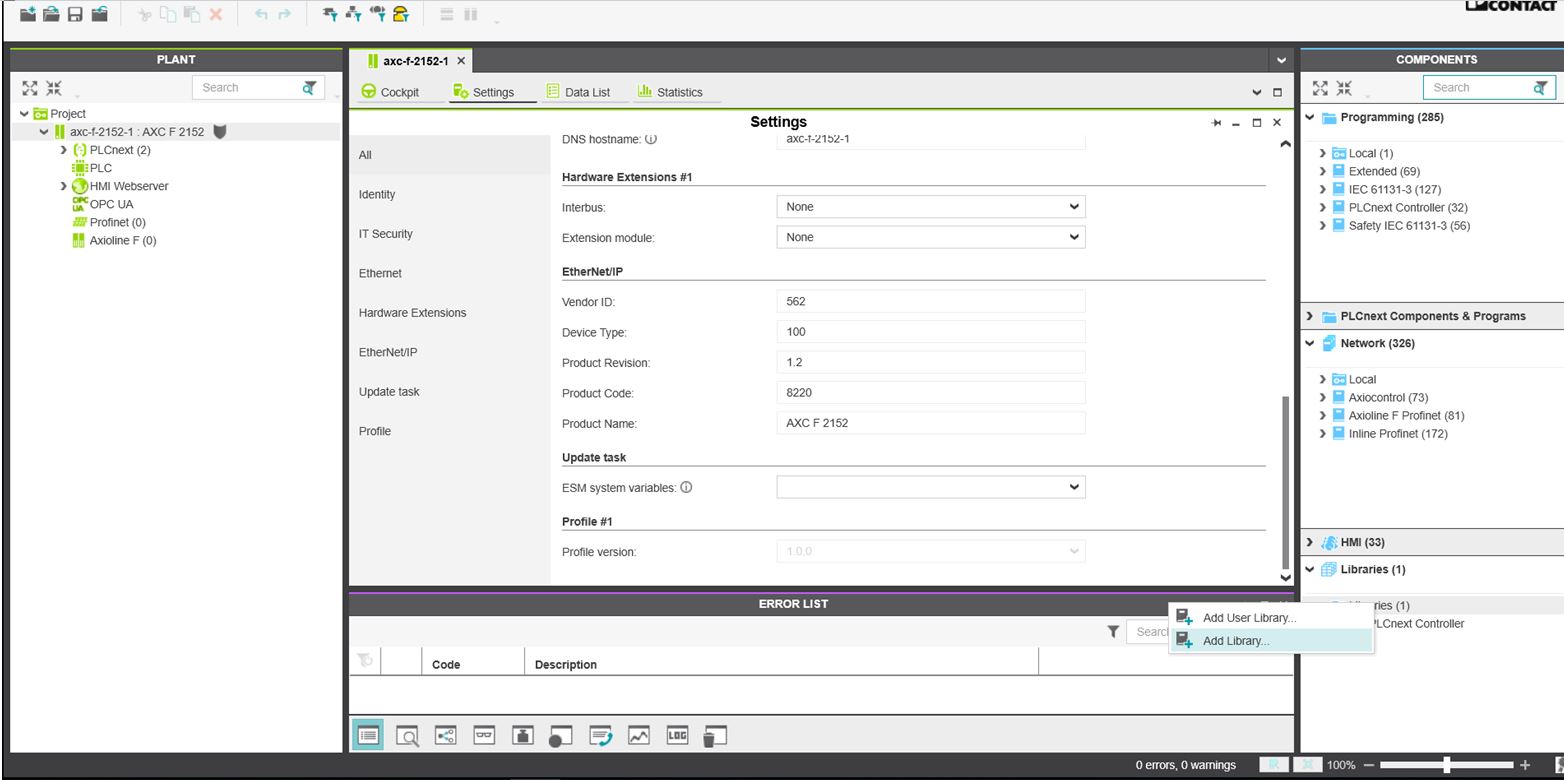This screenshot has height=780, width=1564.
Task: Show Ethernet settings category
Action: pos(380,273)
